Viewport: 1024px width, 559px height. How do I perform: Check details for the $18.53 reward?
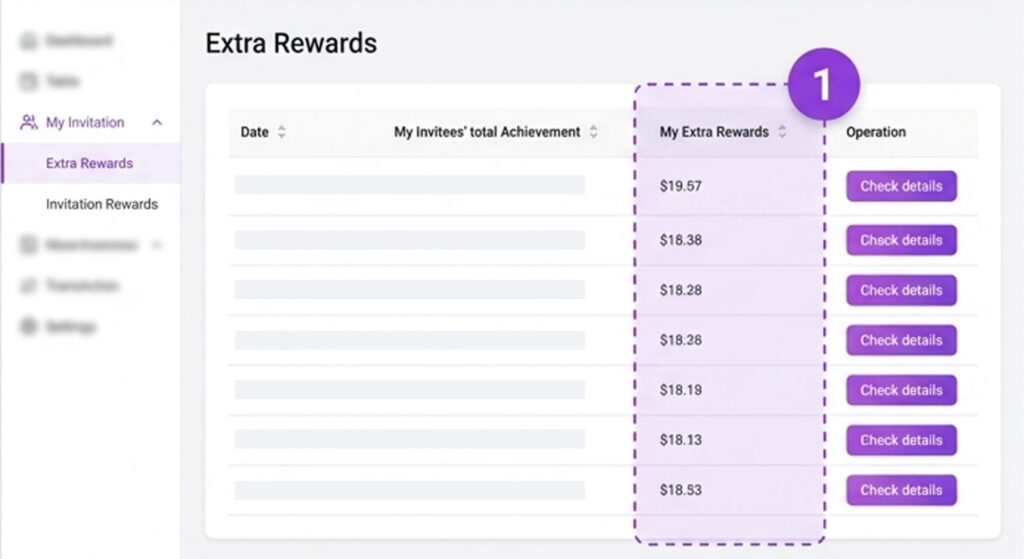tap(901, 490)
